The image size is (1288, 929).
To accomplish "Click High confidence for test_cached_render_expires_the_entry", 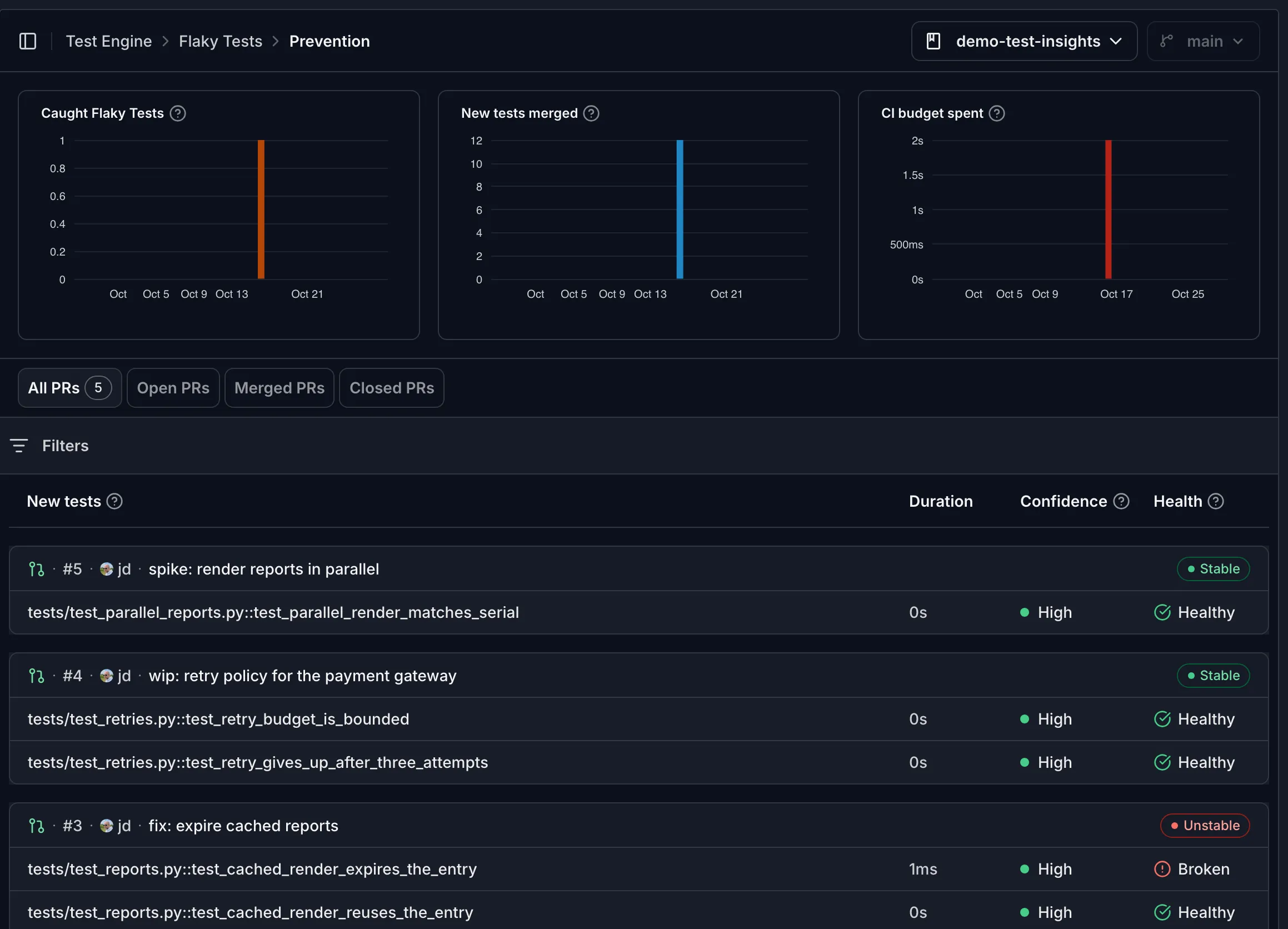I will click(1046, 869).
